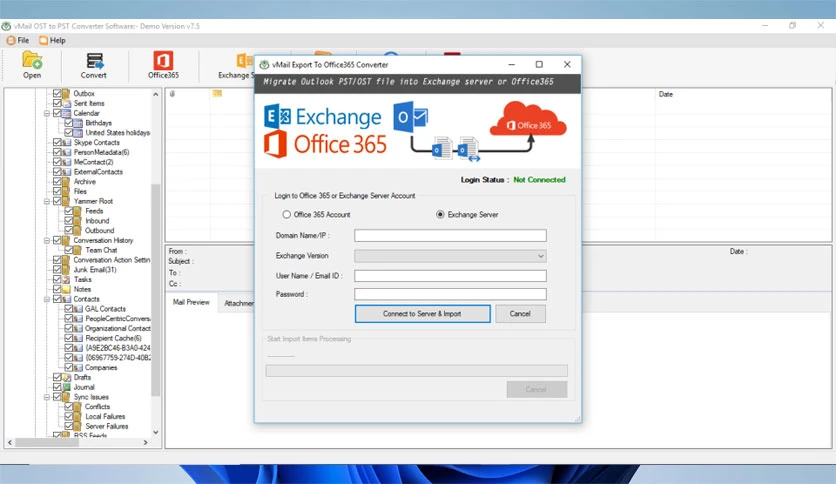This screenshot has height=484, width=836.
Task: Click the Files folder icon
Action: [x=66, y=191]
